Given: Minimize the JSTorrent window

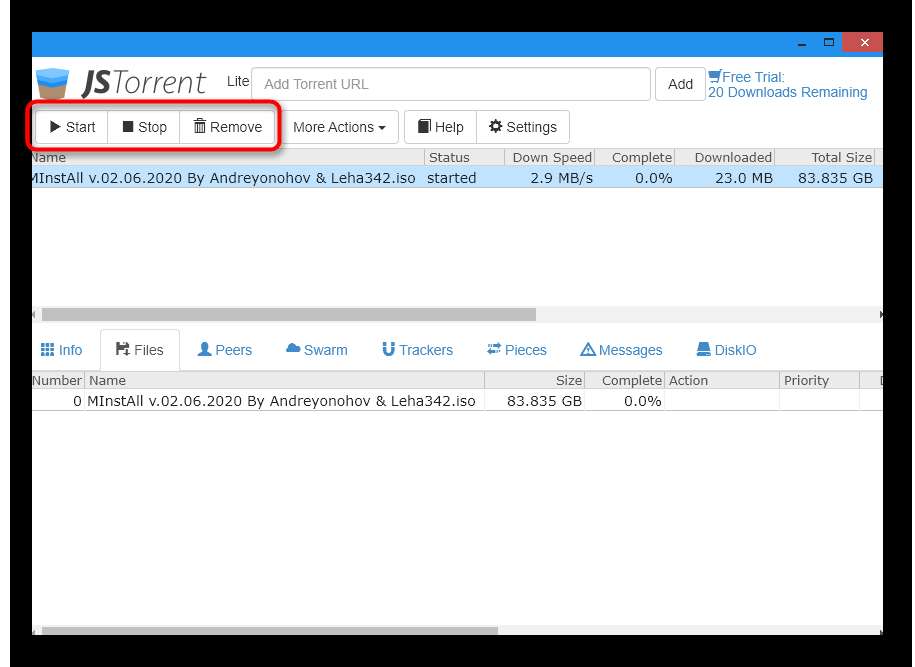Looking at the screenshot, I should [x=802, y=43].
